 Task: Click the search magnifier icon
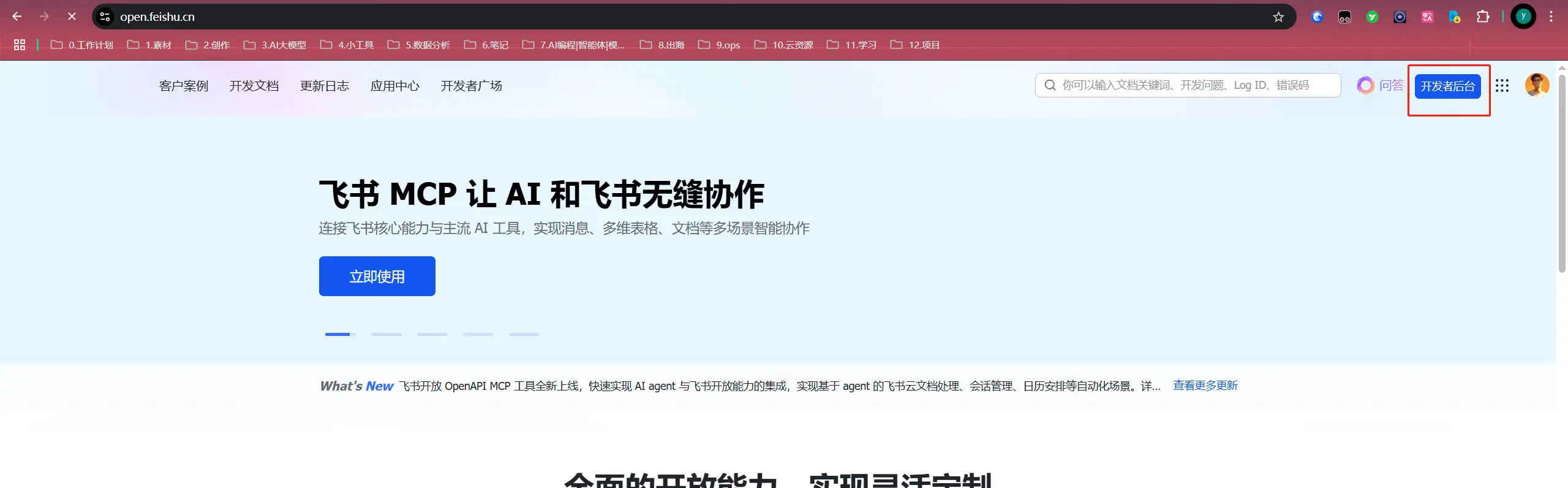[1050, 85]
